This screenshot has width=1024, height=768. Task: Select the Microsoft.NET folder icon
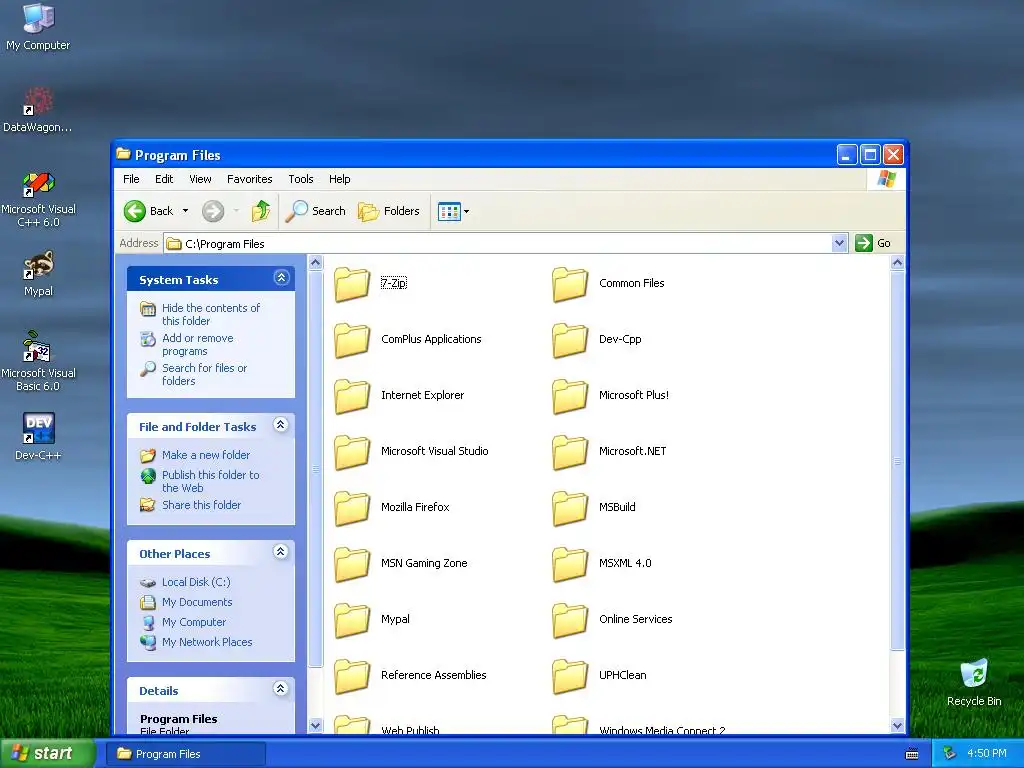[570, 451]
